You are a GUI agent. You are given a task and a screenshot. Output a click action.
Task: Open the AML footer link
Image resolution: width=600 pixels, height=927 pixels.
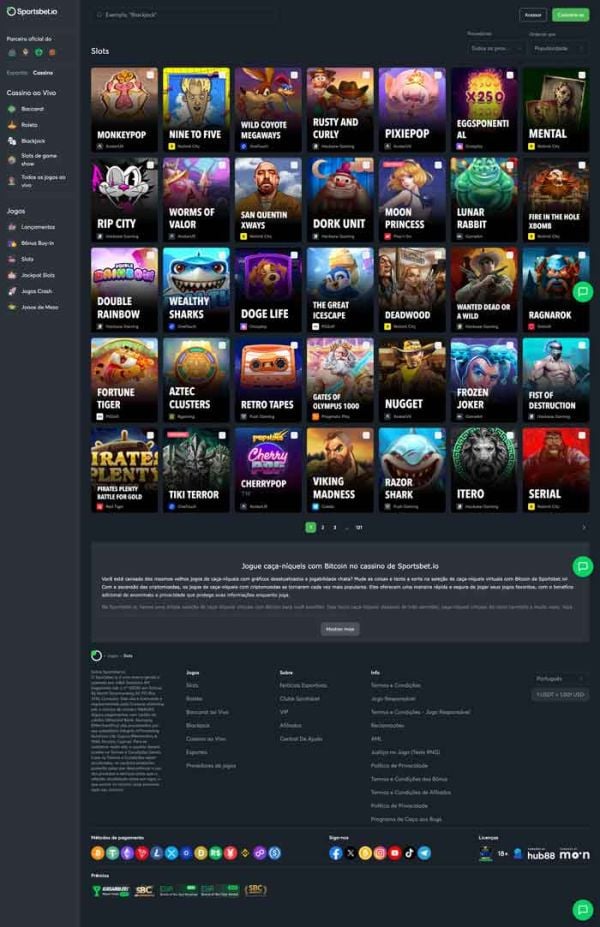(x=376, y=739)
